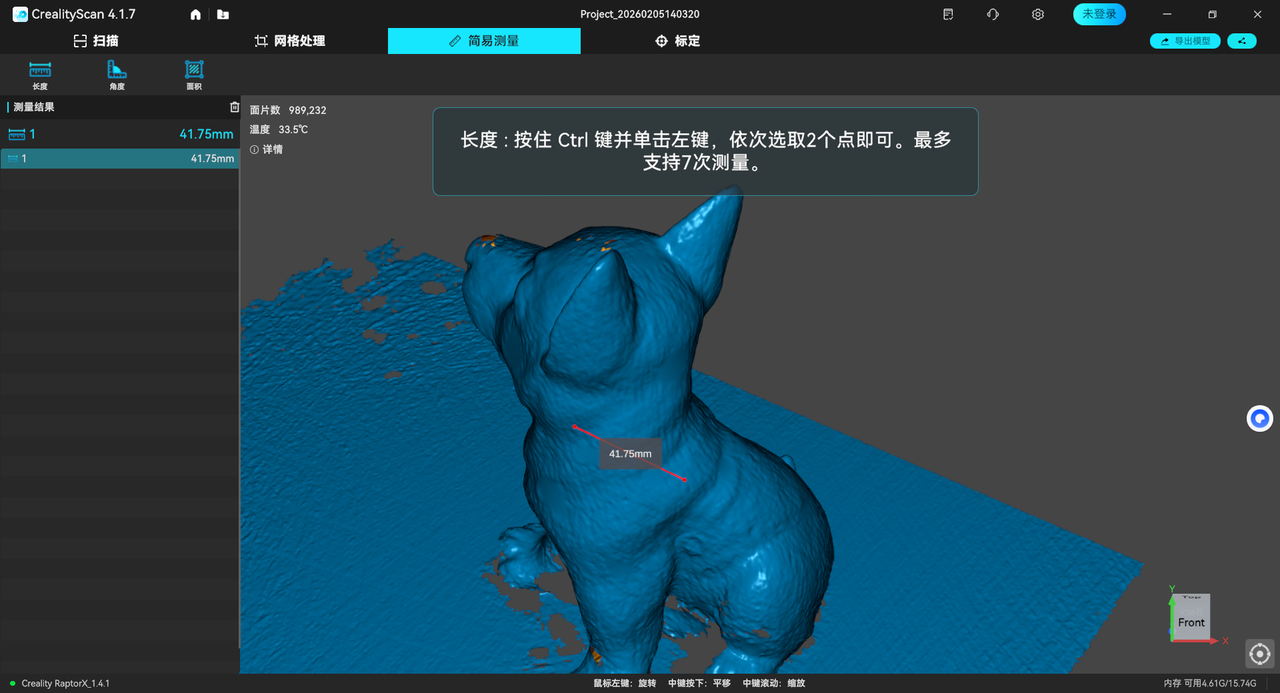This screenshot has height=693, width=1280.
Task: Select the 角度 (angle) measurement tool
Action: point(117,75)
